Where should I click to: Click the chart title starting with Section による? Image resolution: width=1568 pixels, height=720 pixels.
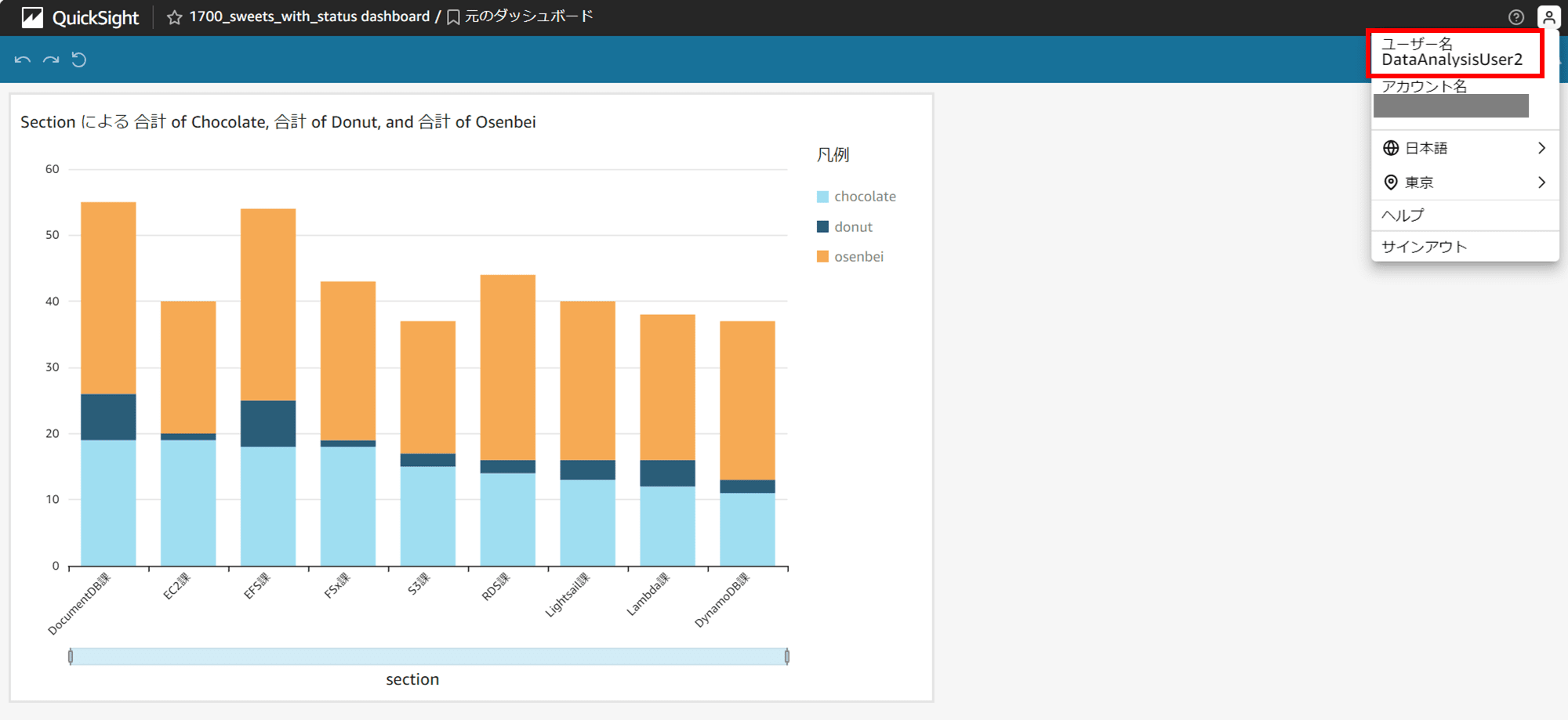[278, 122]
